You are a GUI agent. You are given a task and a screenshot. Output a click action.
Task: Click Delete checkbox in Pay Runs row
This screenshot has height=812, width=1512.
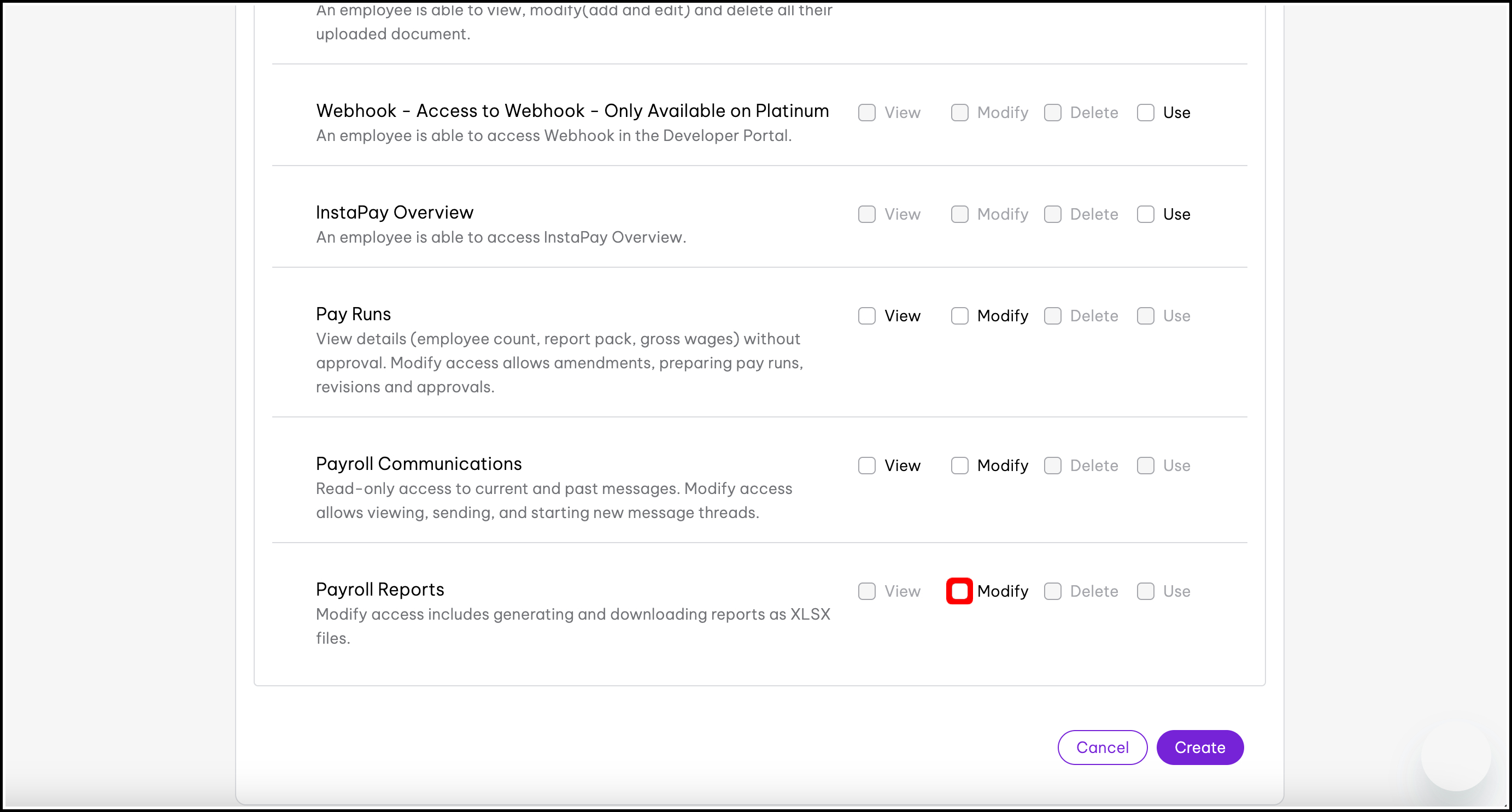(x=1052, y=316)
